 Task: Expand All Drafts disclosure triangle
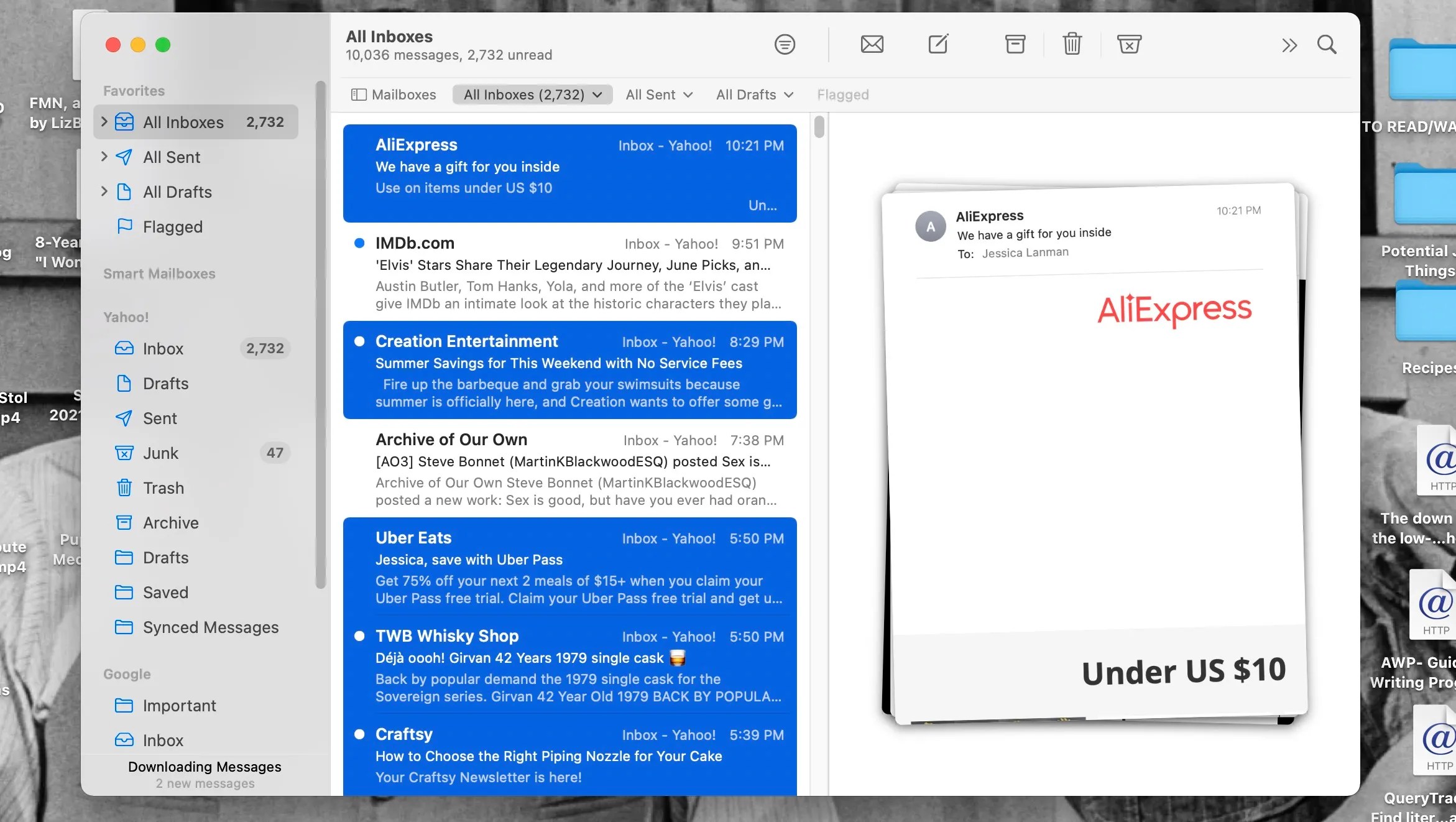tap(104, 192)
